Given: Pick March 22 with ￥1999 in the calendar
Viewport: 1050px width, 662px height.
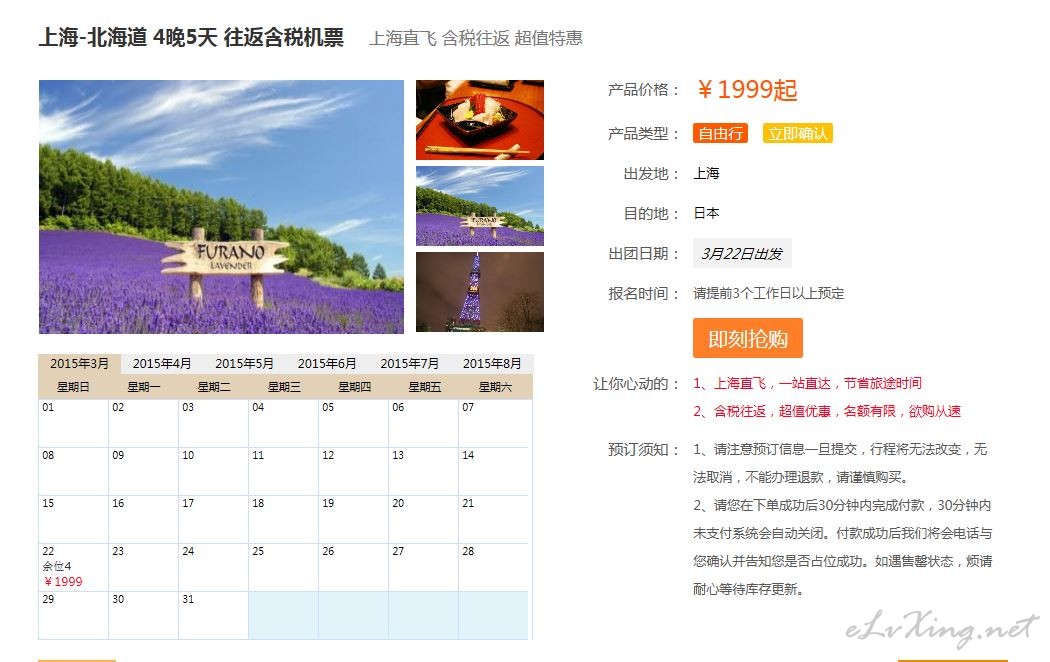Looking at the screenshot, I should pyautogui.click(x=73, y=567).
